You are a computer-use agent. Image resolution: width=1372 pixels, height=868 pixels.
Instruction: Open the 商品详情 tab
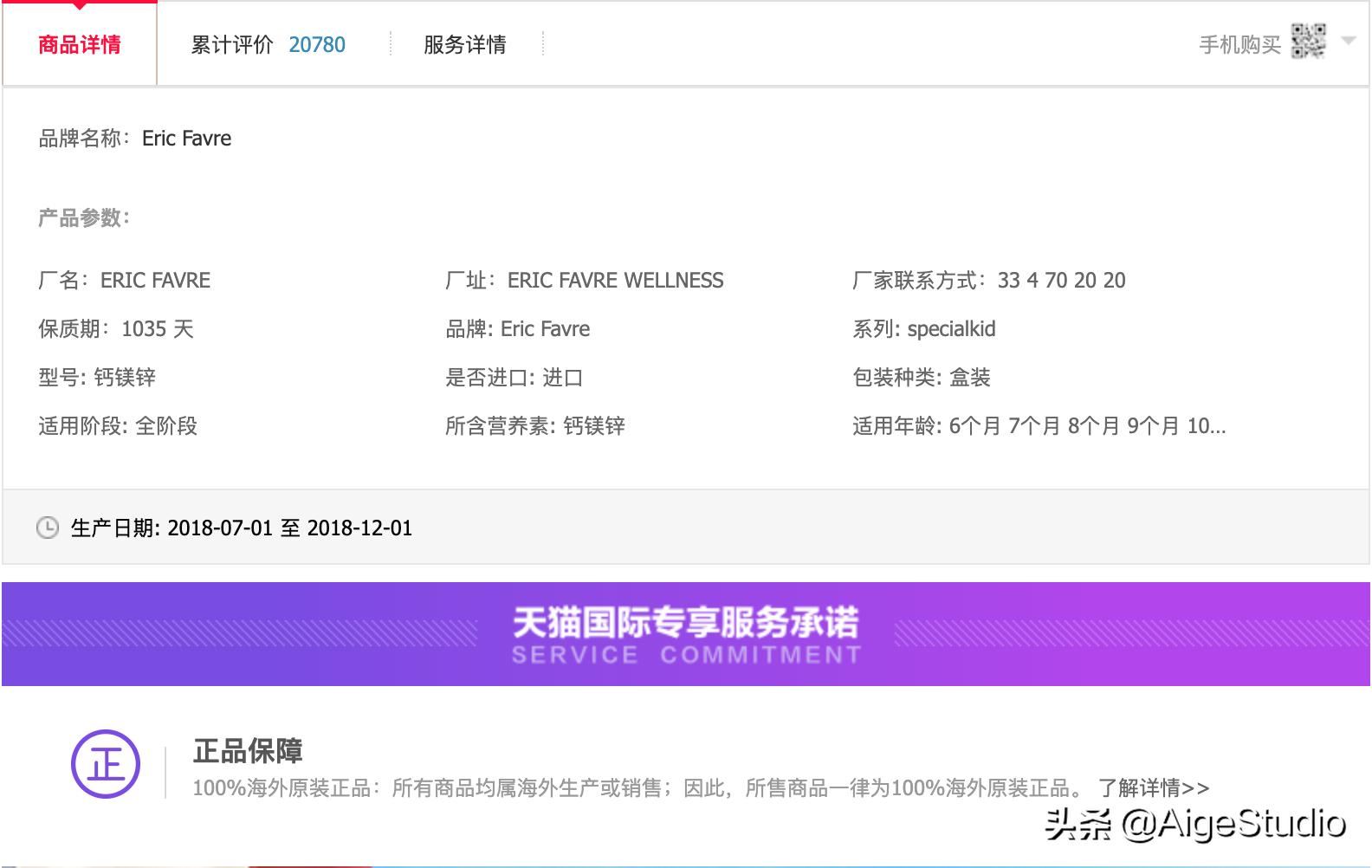point(80,45)
